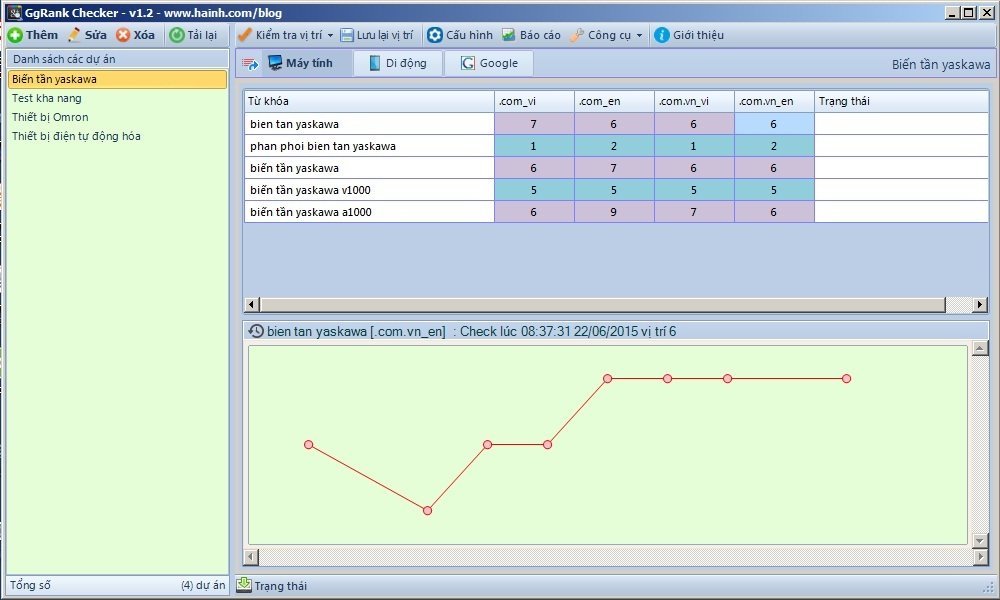The image size is (1000, 600).
Task: Click the Máy tính monitor icon
Action: (275, 63)
